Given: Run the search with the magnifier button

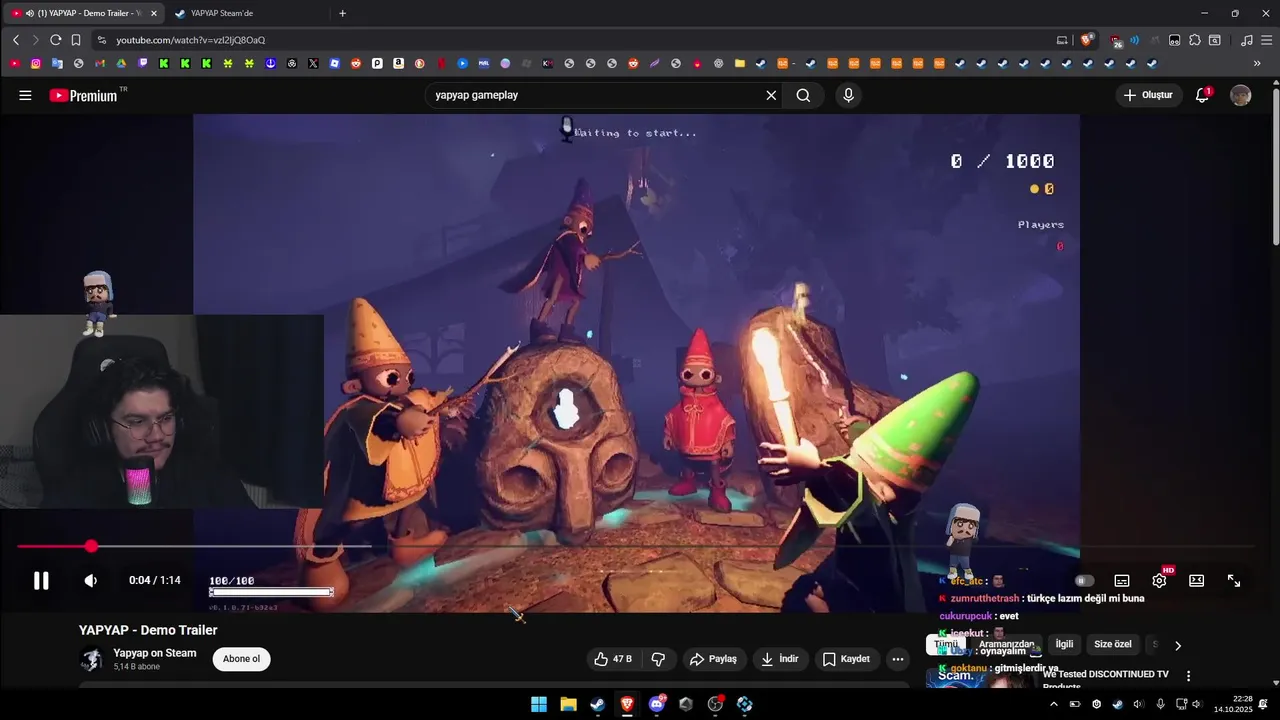Looking at the screenshot, I should click(803, 95).
